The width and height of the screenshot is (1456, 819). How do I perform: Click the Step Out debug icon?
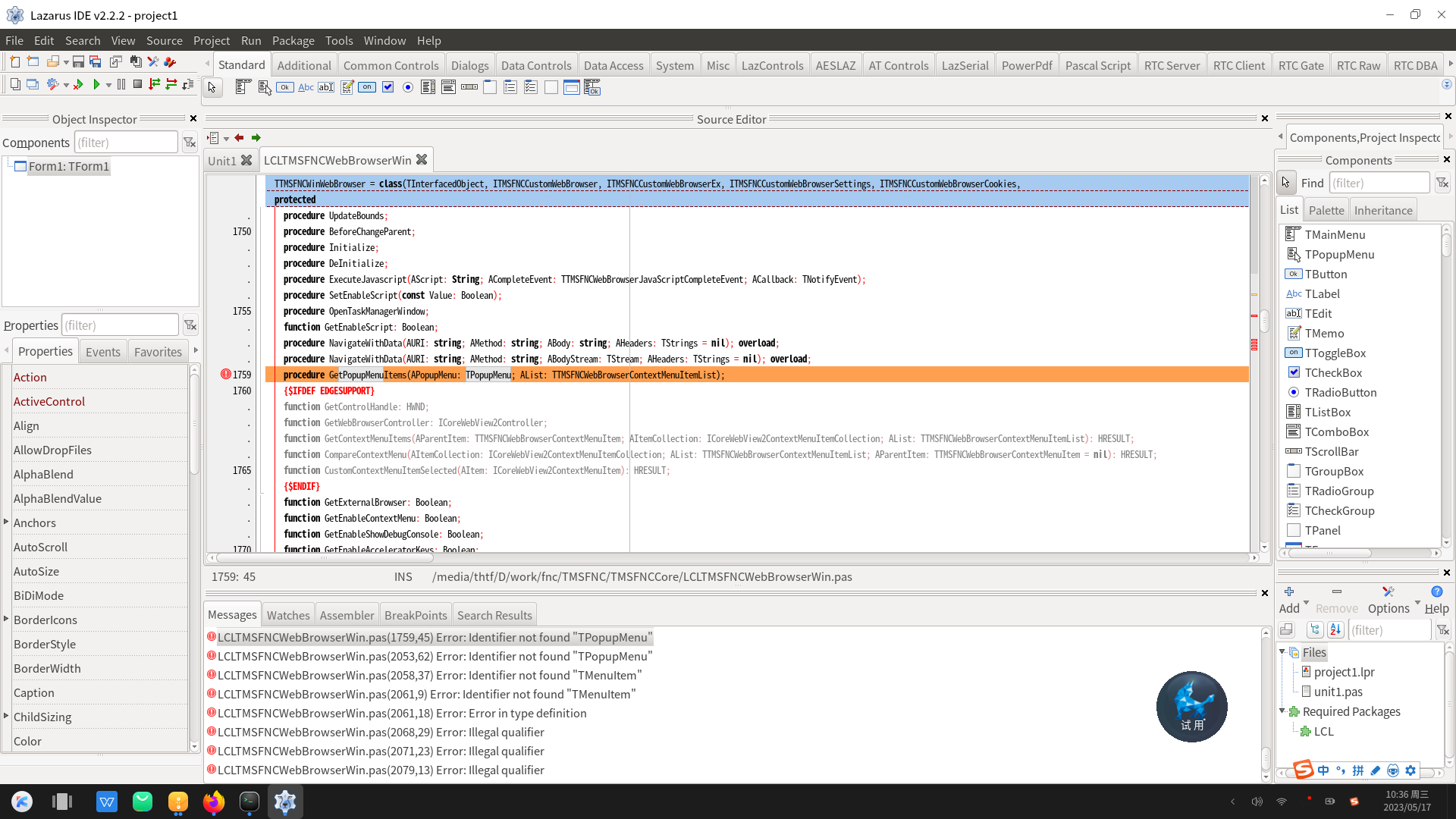(188, 84)
